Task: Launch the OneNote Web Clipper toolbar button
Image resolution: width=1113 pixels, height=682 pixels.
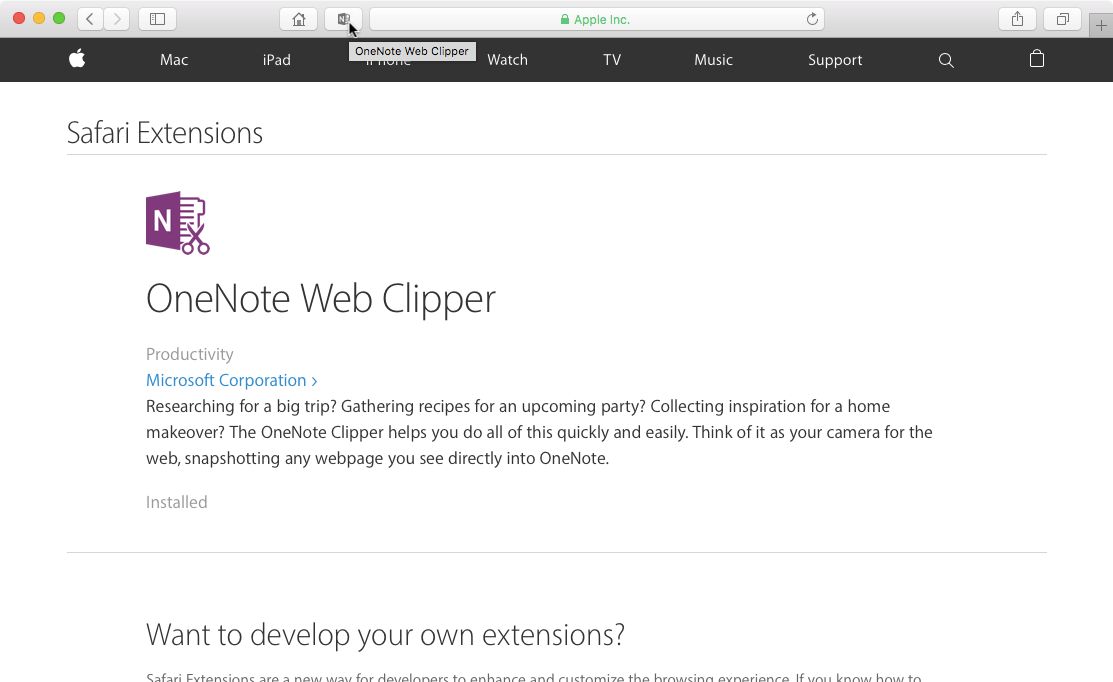Action: coord(344,19)
